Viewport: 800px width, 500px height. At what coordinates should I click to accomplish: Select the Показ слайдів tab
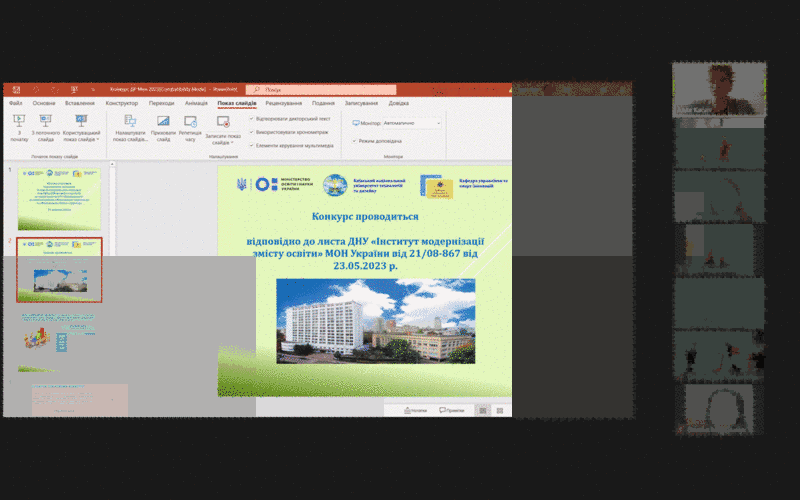click(237, 103)
